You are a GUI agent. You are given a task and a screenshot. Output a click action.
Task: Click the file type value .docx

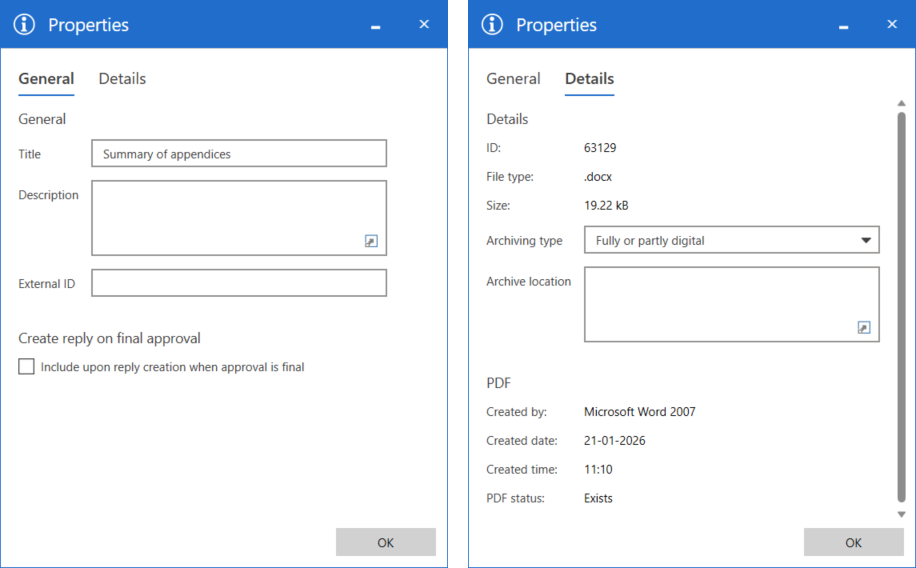click(x=598, y=176)
